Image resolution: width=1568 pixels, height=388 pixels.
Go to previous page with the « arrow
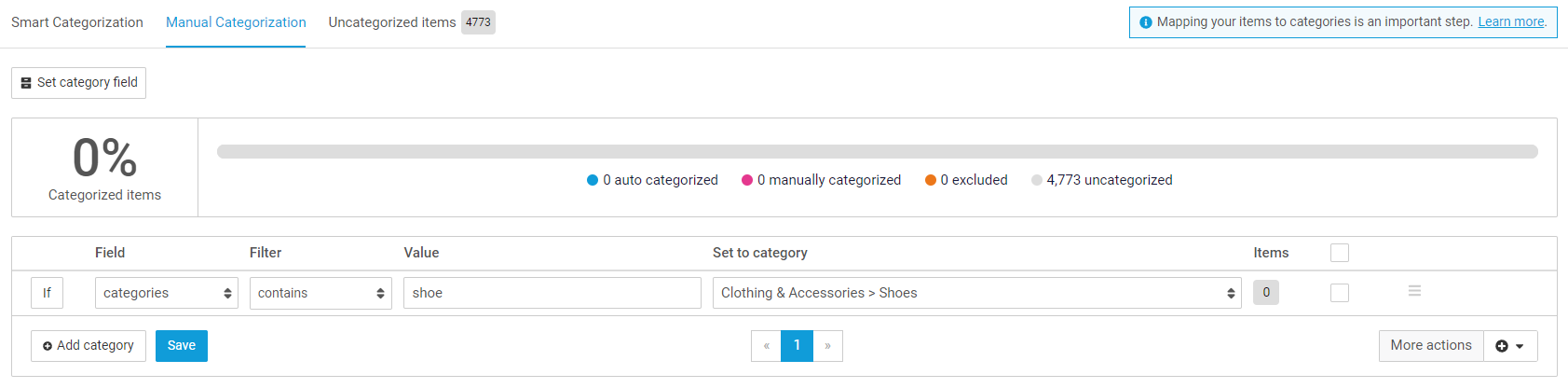[766, 346]
